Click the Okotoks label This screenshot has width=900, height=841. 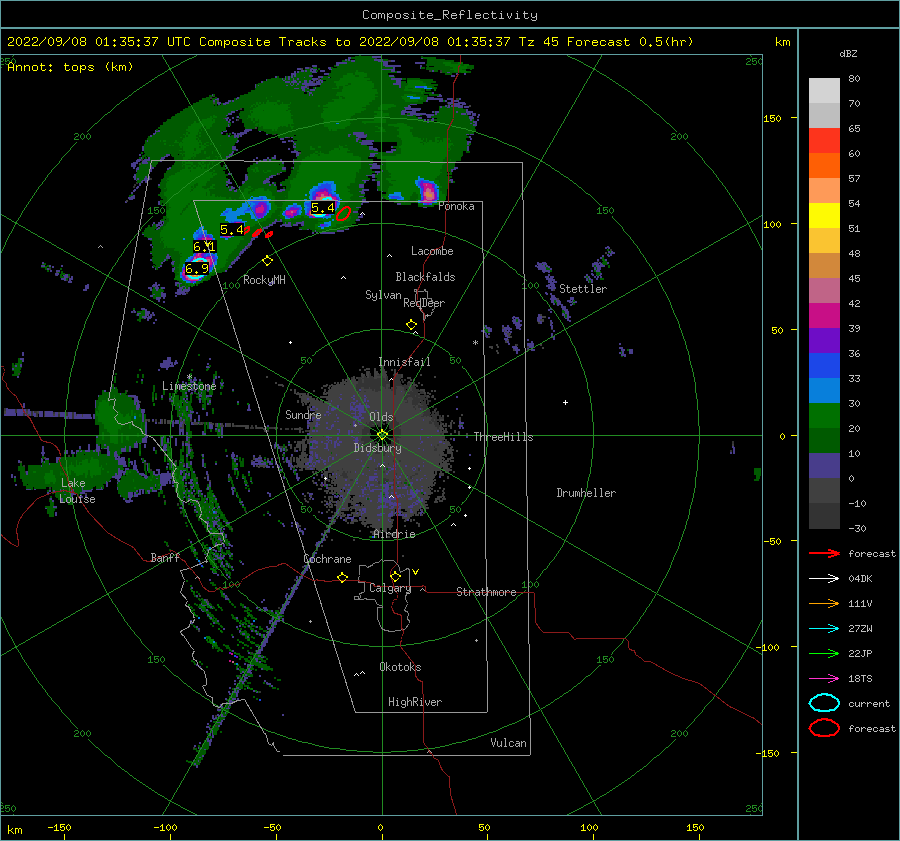400,667
